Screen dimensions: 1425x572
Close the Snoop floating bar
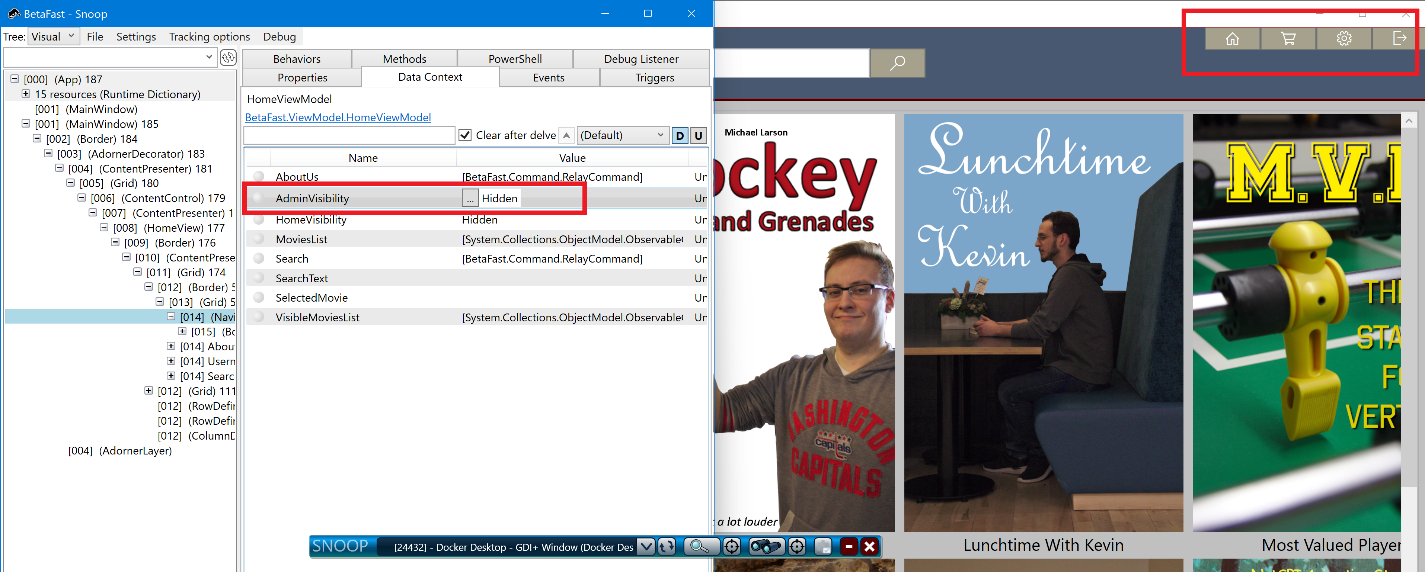point(869,546)
